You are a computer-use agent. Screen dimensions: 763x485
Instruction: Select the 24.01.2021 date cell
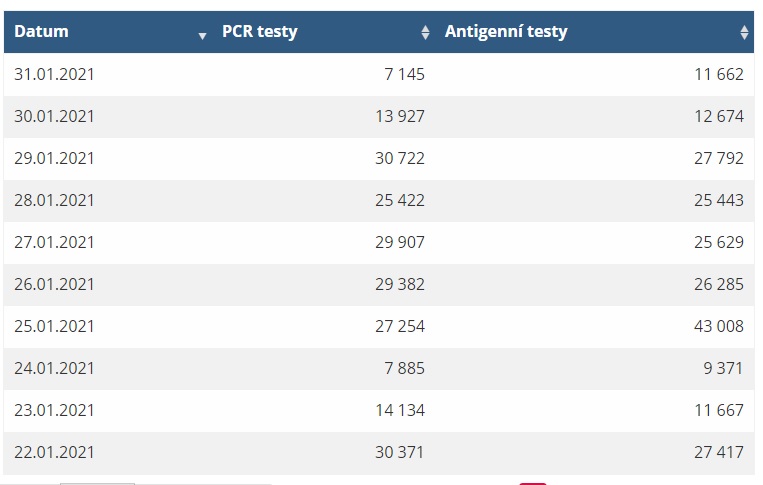click(x=54, y=368)
